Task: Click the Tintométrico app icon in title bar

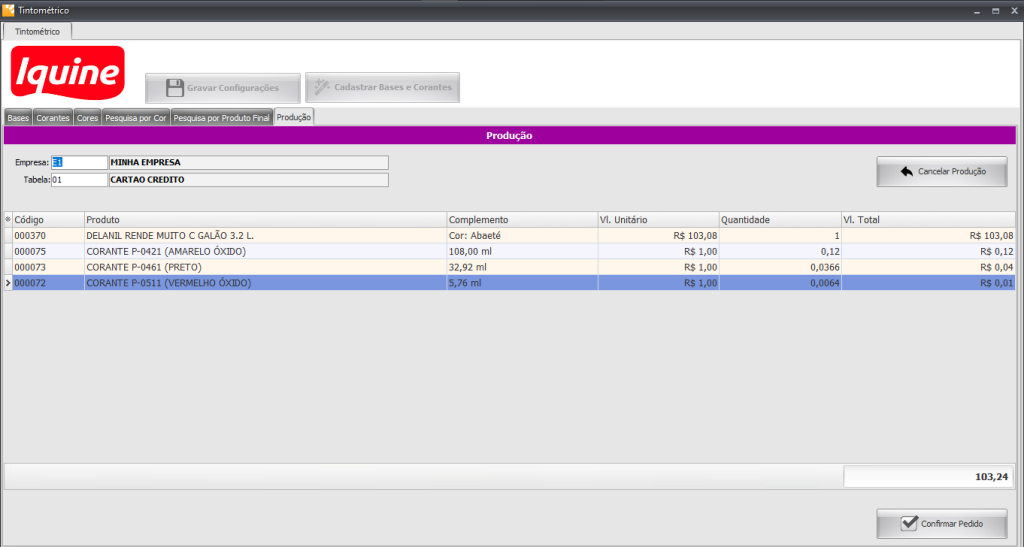Action: click(9, 9)
